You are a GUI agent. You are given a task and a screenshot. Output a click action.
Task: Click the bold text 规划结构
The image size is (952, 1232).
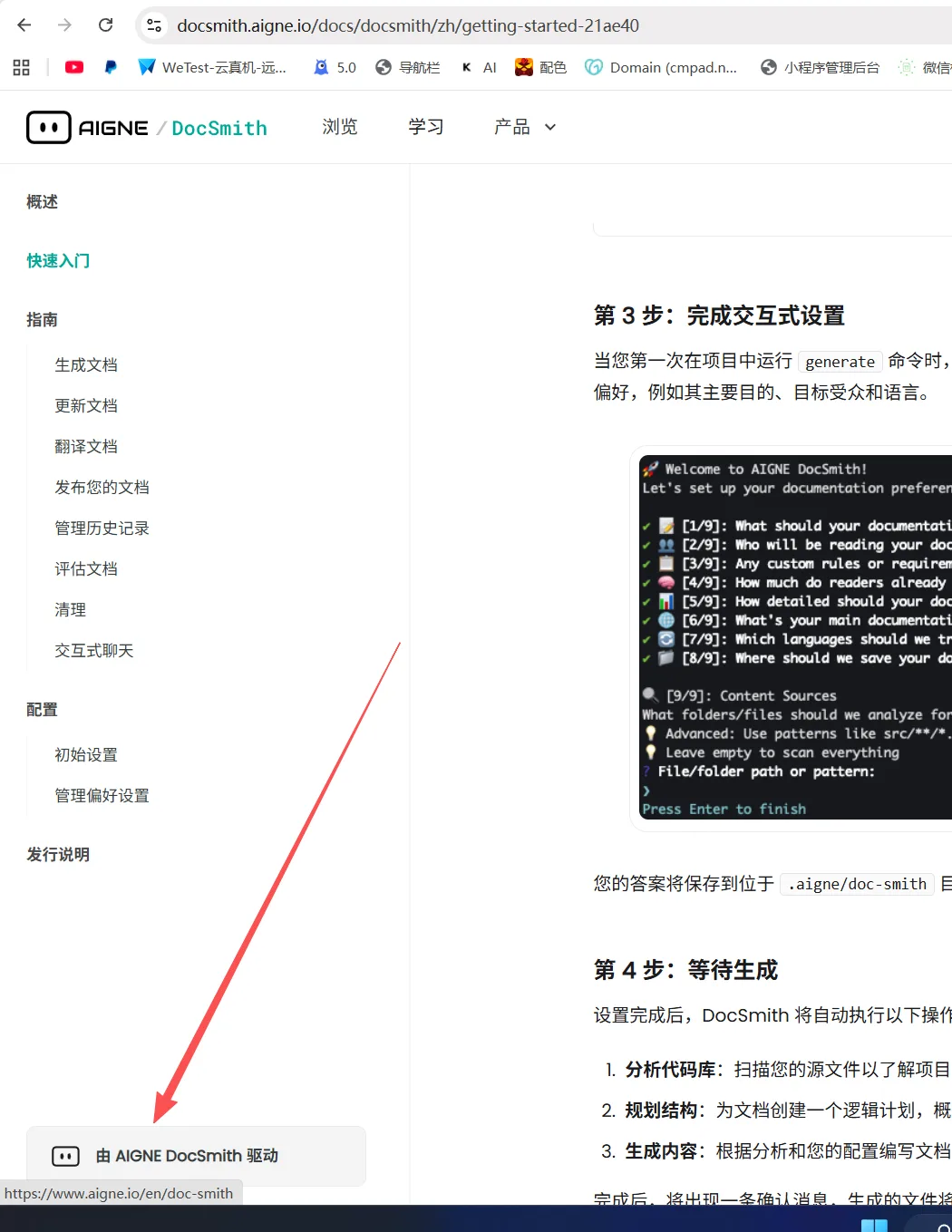click(661, 1111)
